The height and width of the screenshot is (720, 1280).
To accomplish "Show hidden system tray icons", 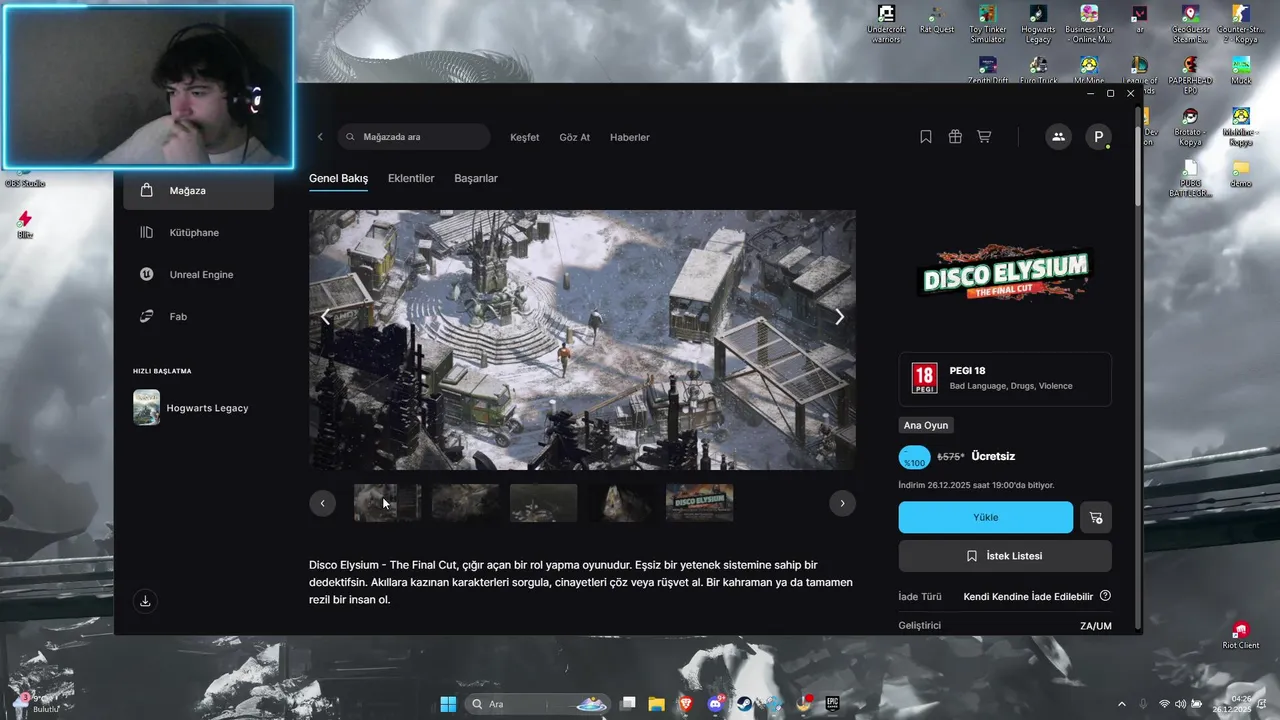I will [1121, 704].
